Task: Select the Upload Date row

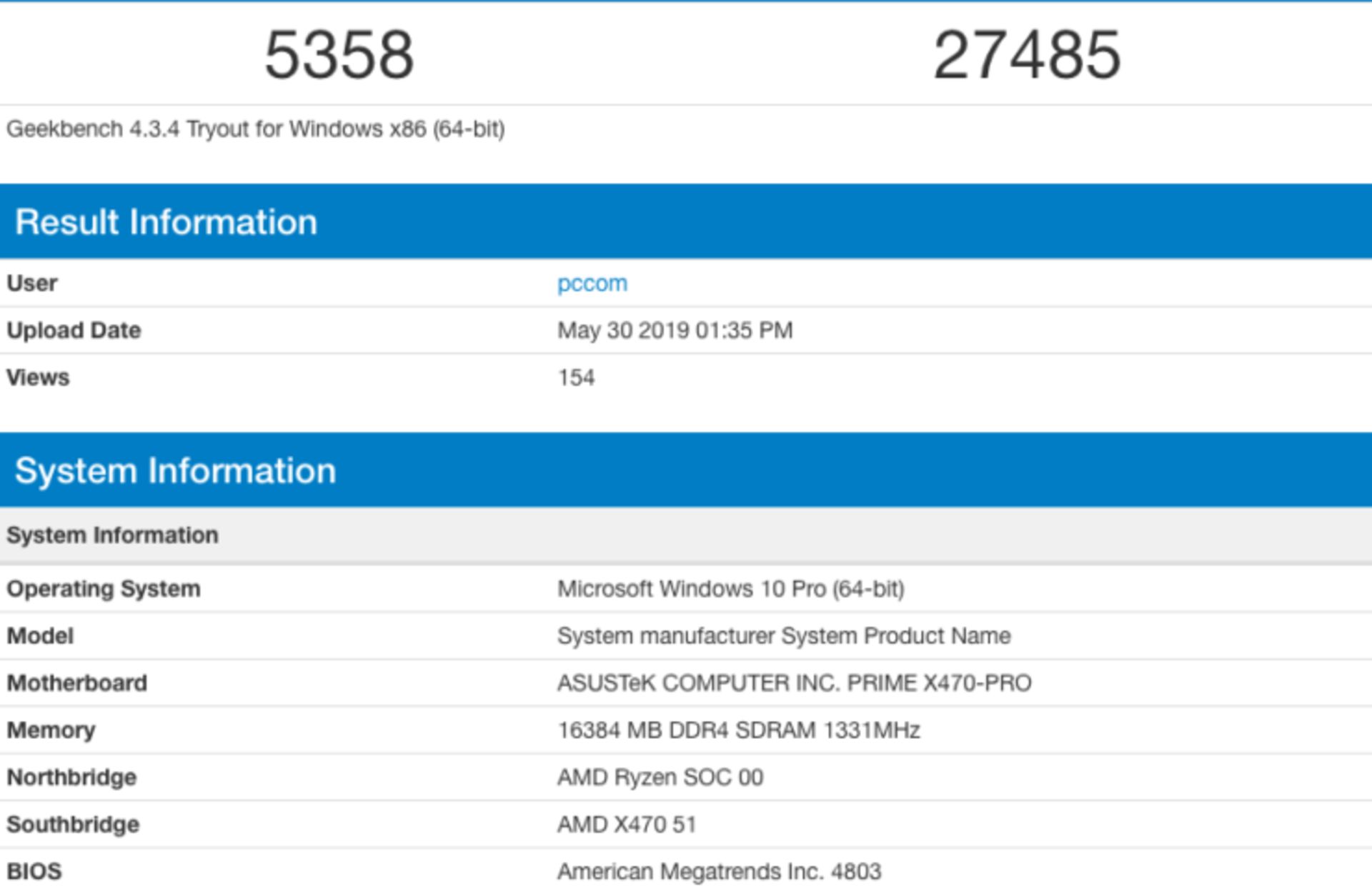Action: pyautogui.click(x=74, y=330)
